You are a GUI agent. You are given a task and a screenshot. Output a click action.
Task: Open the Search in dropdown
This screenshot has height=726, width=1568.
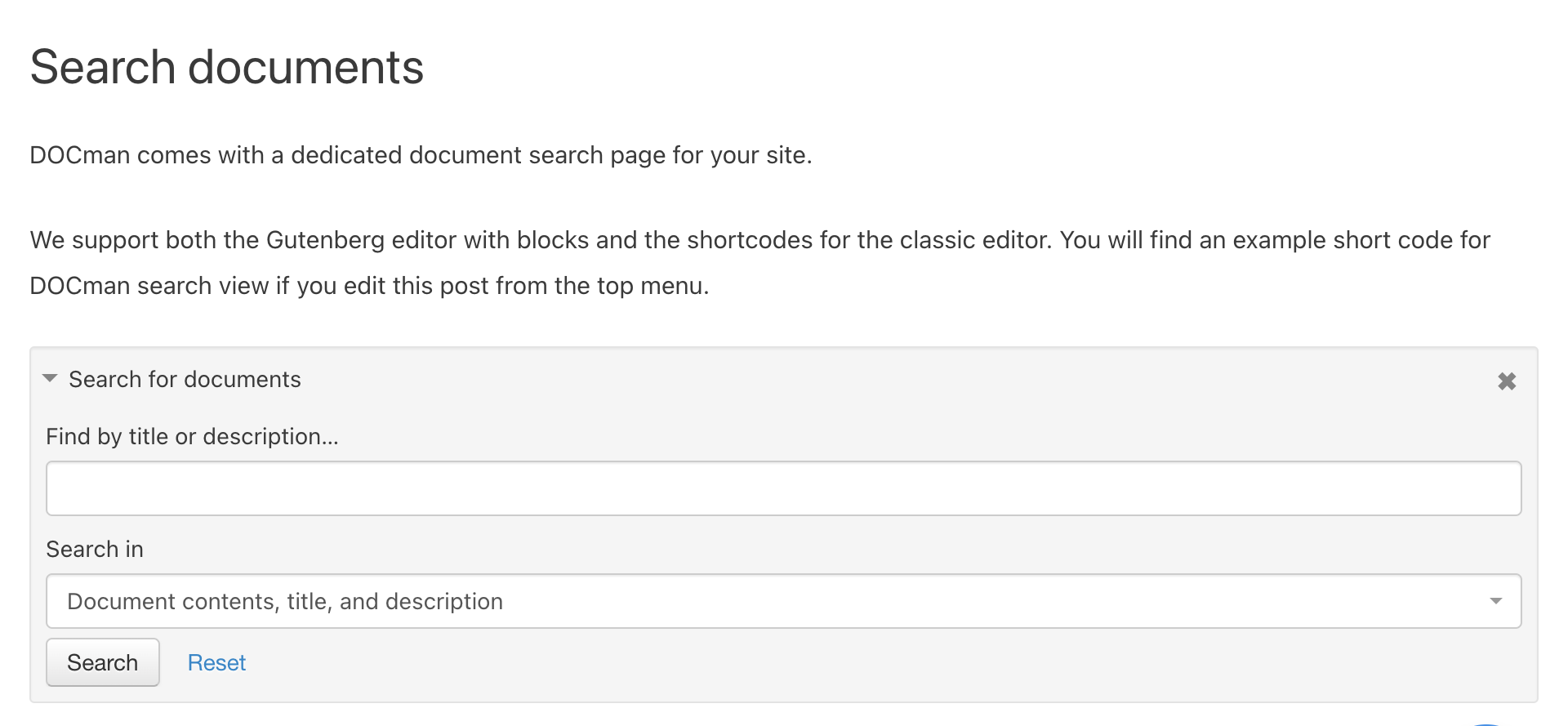(783, 601)
